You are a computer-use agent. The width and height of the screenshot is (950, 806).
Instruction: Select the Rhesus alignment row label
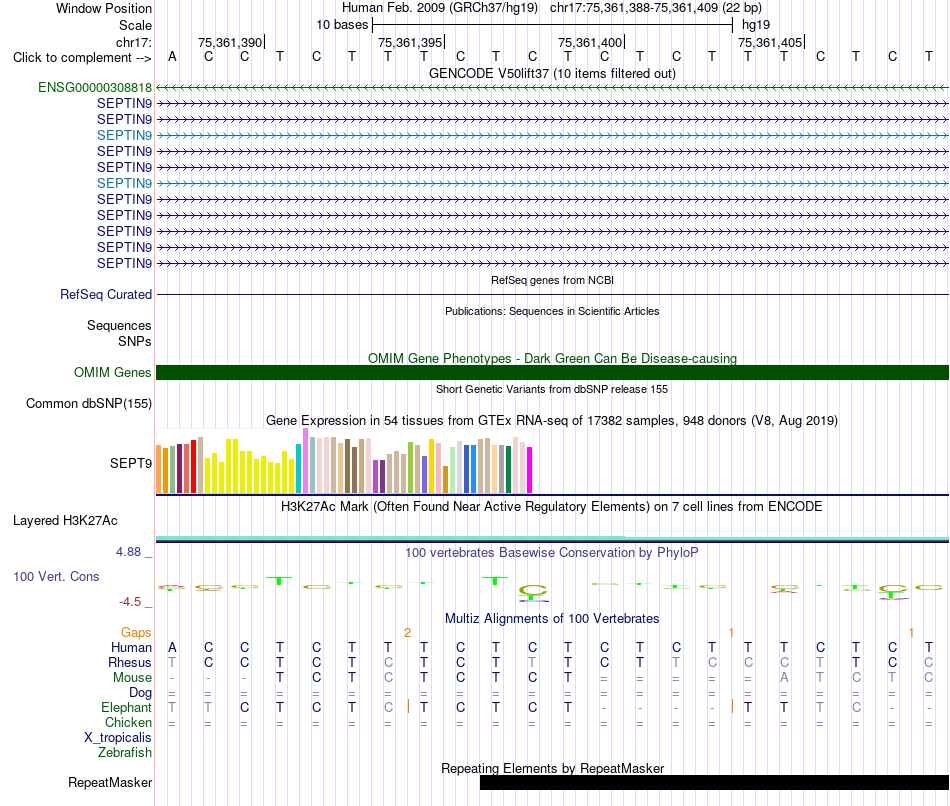(x=130, y=663)
